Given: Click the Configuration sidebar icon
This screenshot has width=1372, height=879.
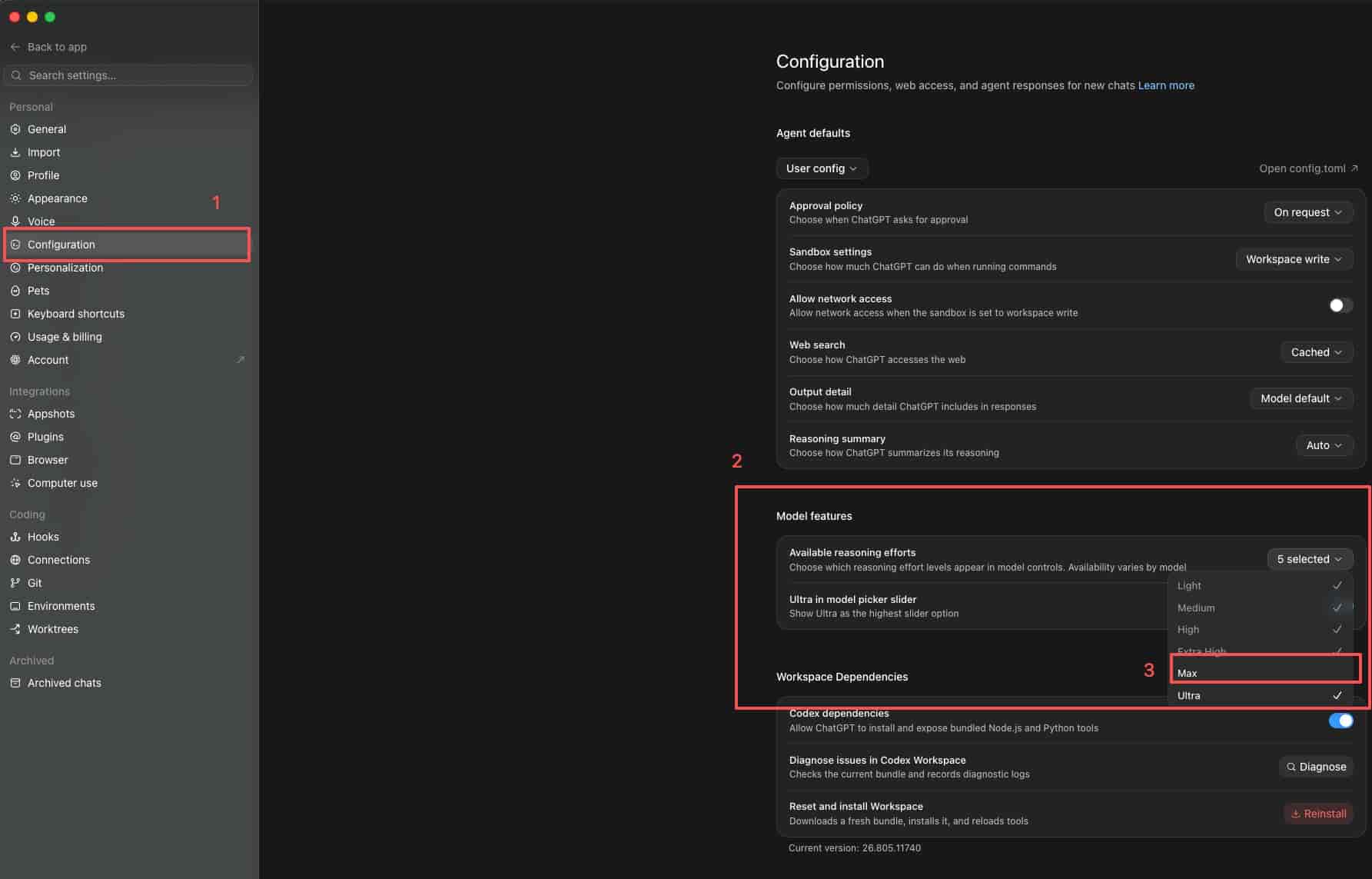Looking at the screenshot, I should click(x=15, y=245).
